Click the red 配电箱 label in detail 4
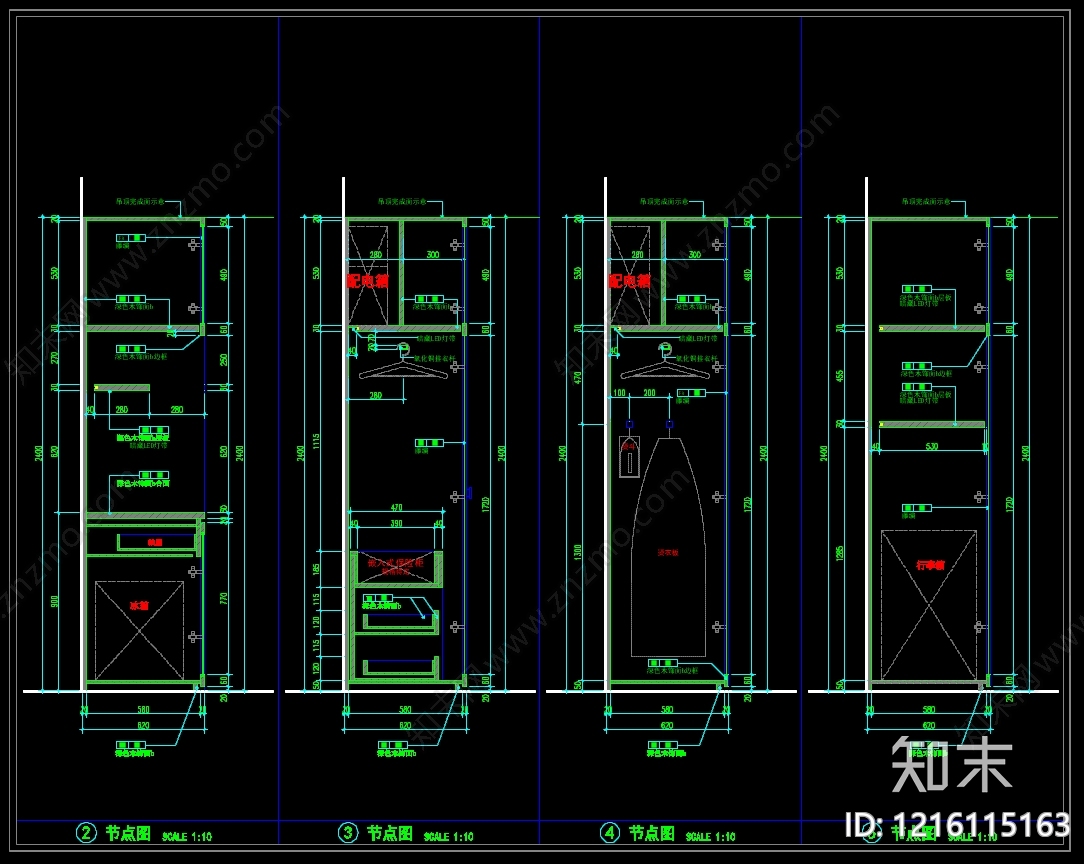Image resolution: width=1084 pixels, height=864 pixels. pos(629,281)
